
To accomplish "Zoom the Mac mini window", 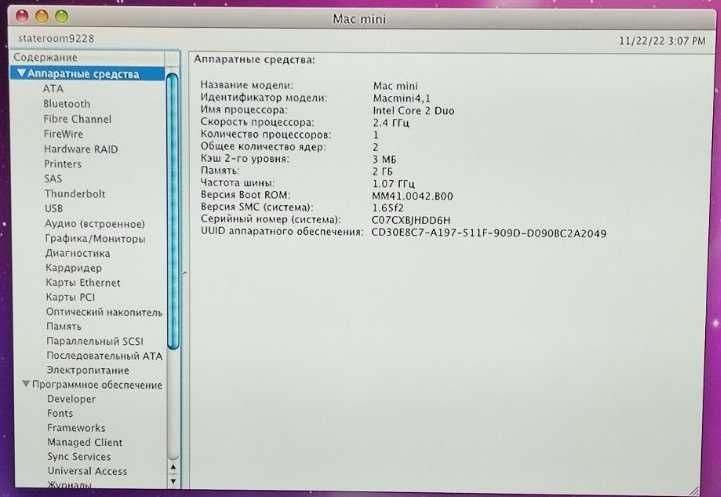I will (62, 17).
